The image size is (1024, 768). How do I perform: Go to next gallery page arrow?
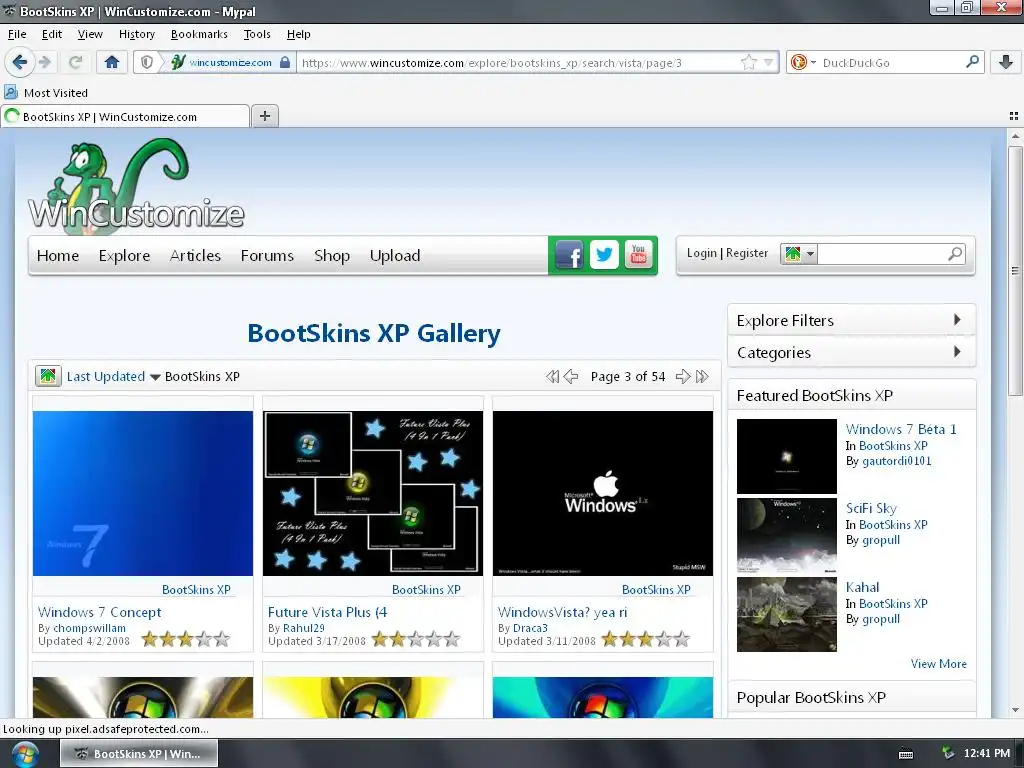682,377
